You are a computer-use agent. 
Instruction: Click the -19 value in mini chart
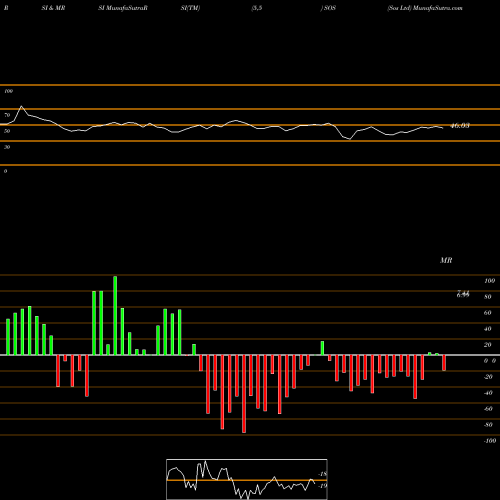322,486
